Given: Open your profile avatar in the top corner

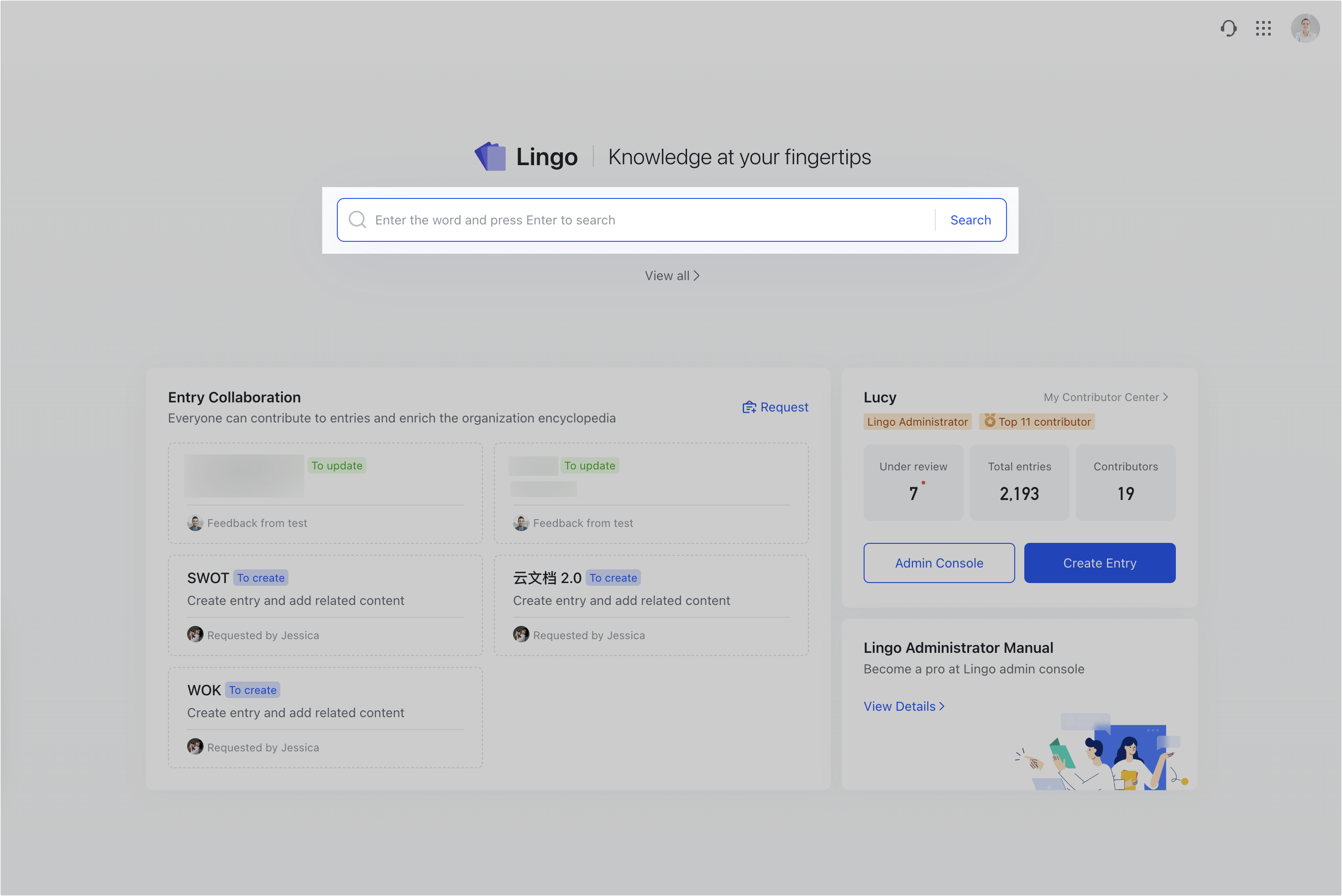Looking at the screenshot, I should (1305, 28).
